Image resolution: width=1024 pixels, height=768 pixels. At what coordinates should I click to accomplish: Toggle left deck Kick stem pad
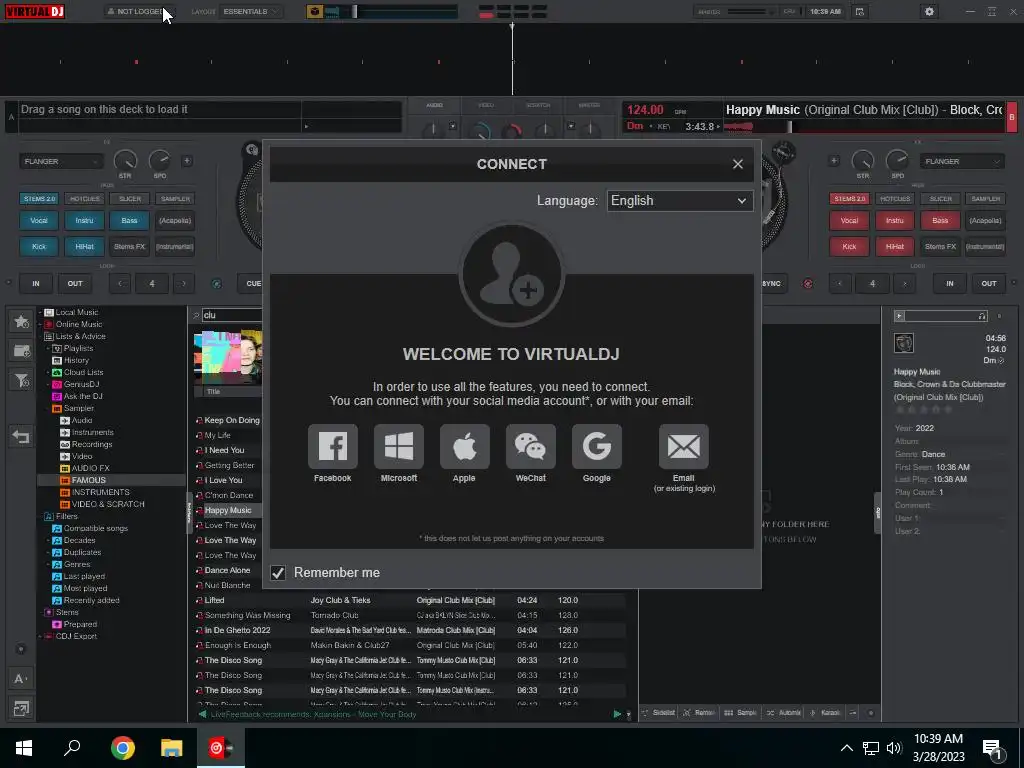[39, 247]
